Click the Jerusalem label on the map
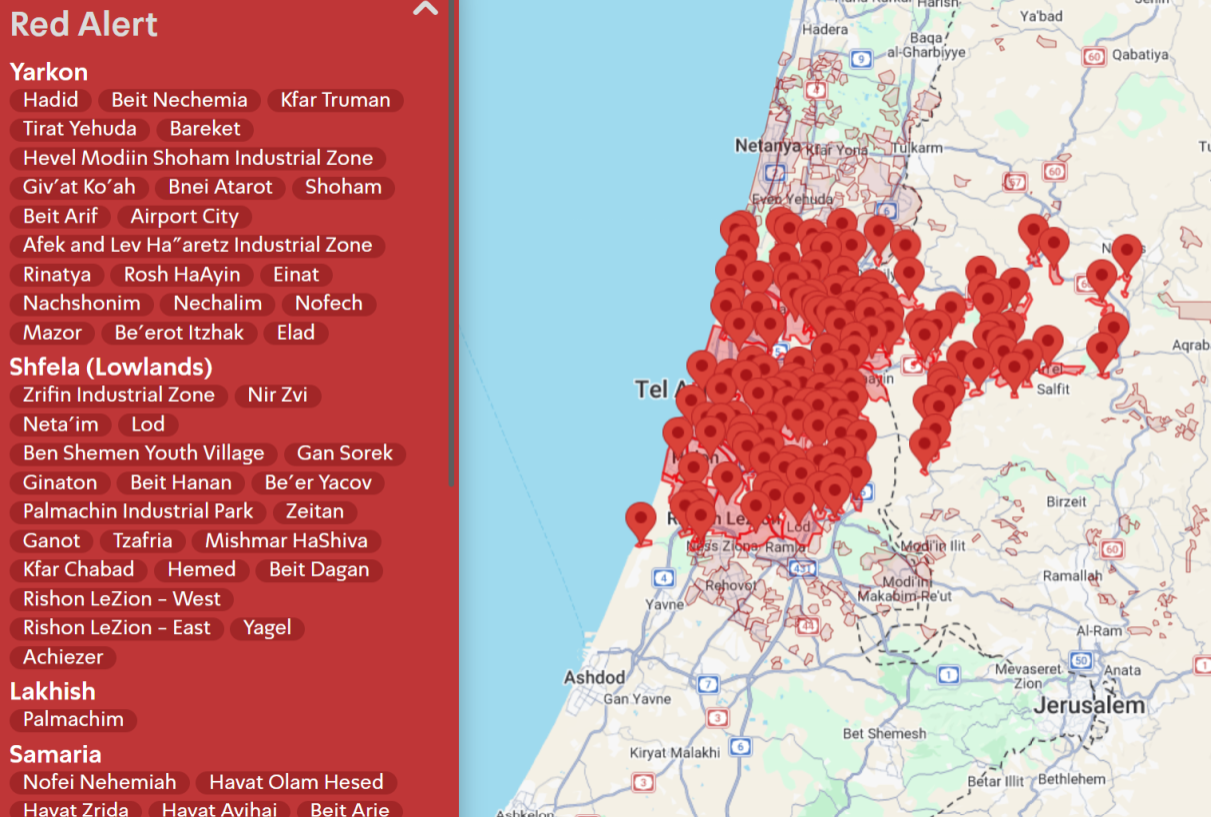This screenshot has height=817, width=1211. 1089,705
